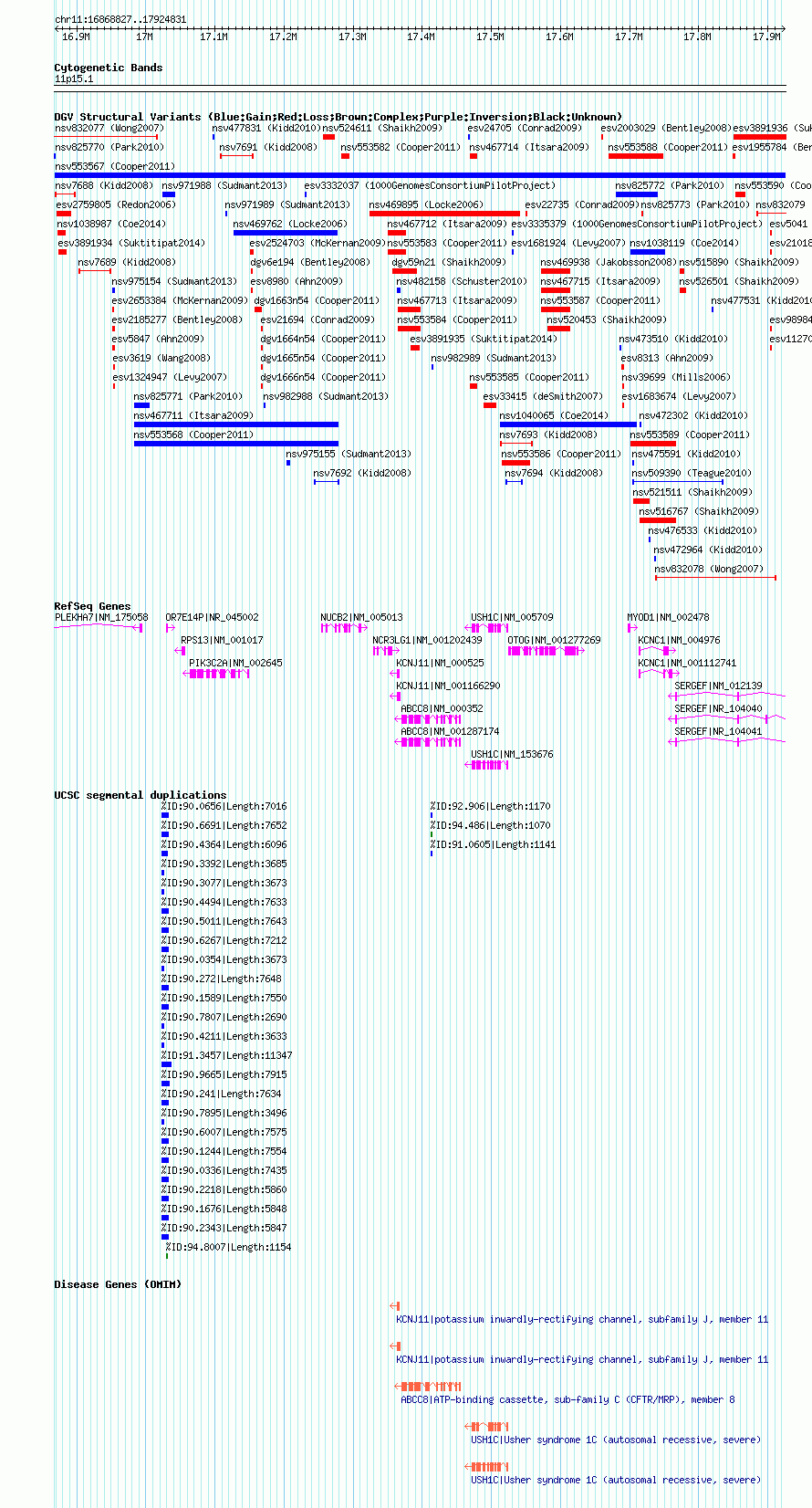This screenshot has width=812, height=1508.
Task: Click the 11p15.1 cytogenetic band label
Action: click(74, 79)
